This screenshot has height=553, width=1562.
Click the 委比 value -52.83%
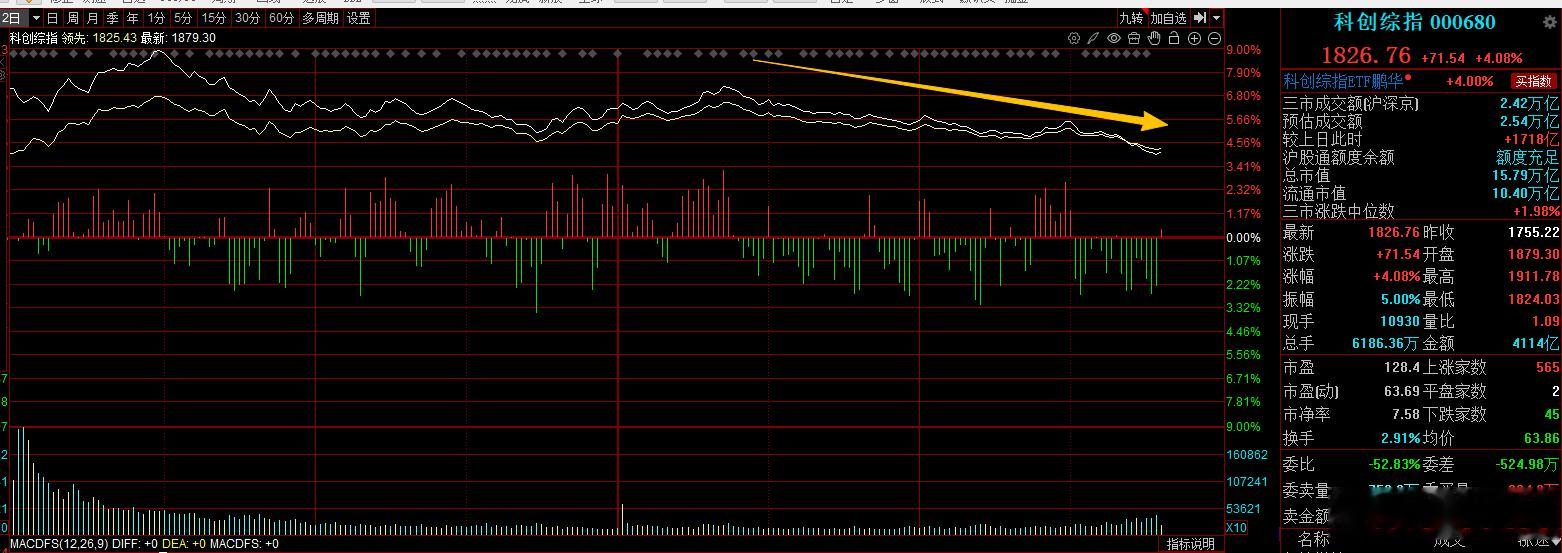tap(1394, 464)
